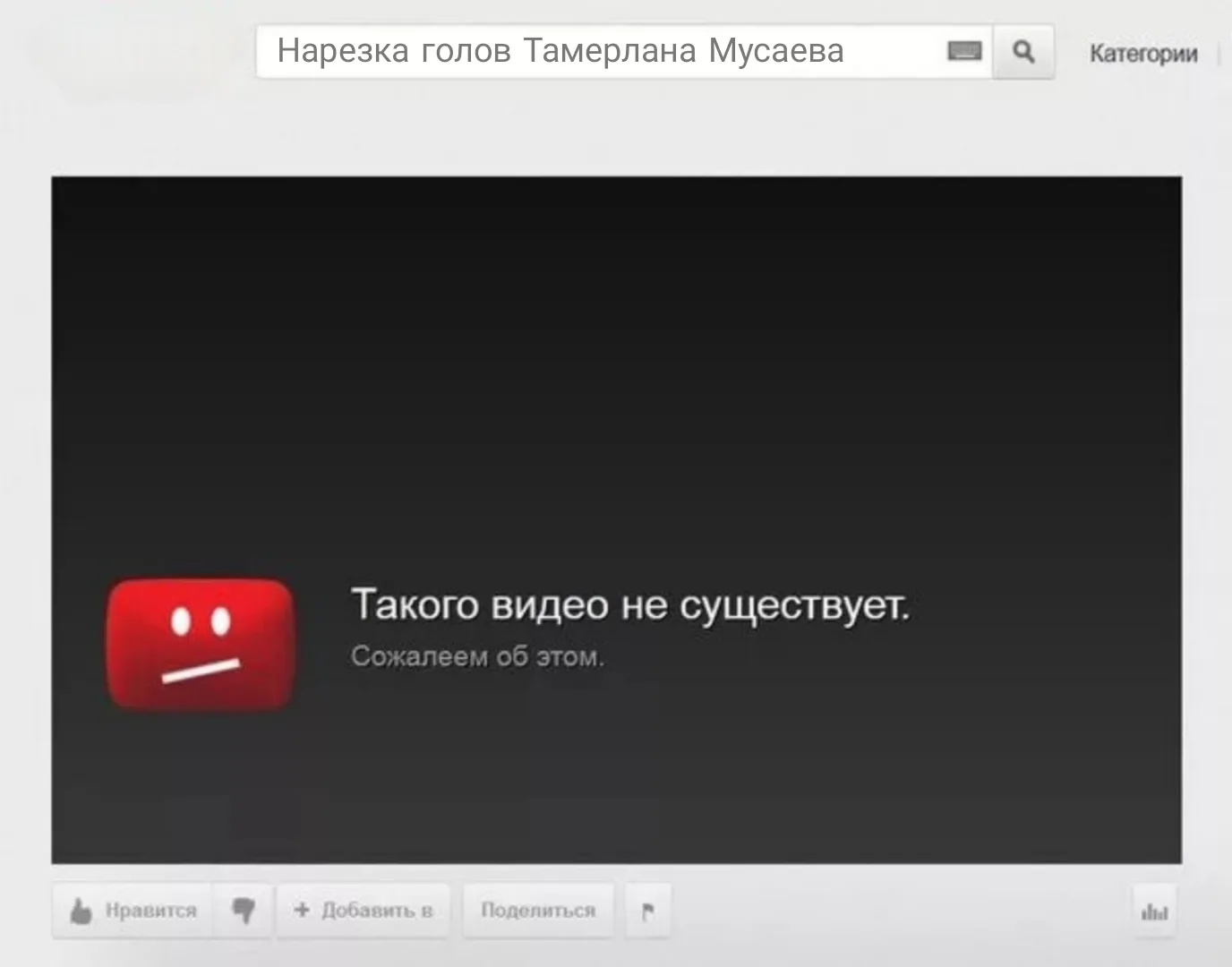Open the on-screen keyboard icon in search box
Screen dimensions: 1232x967
(x=964, y=52)
